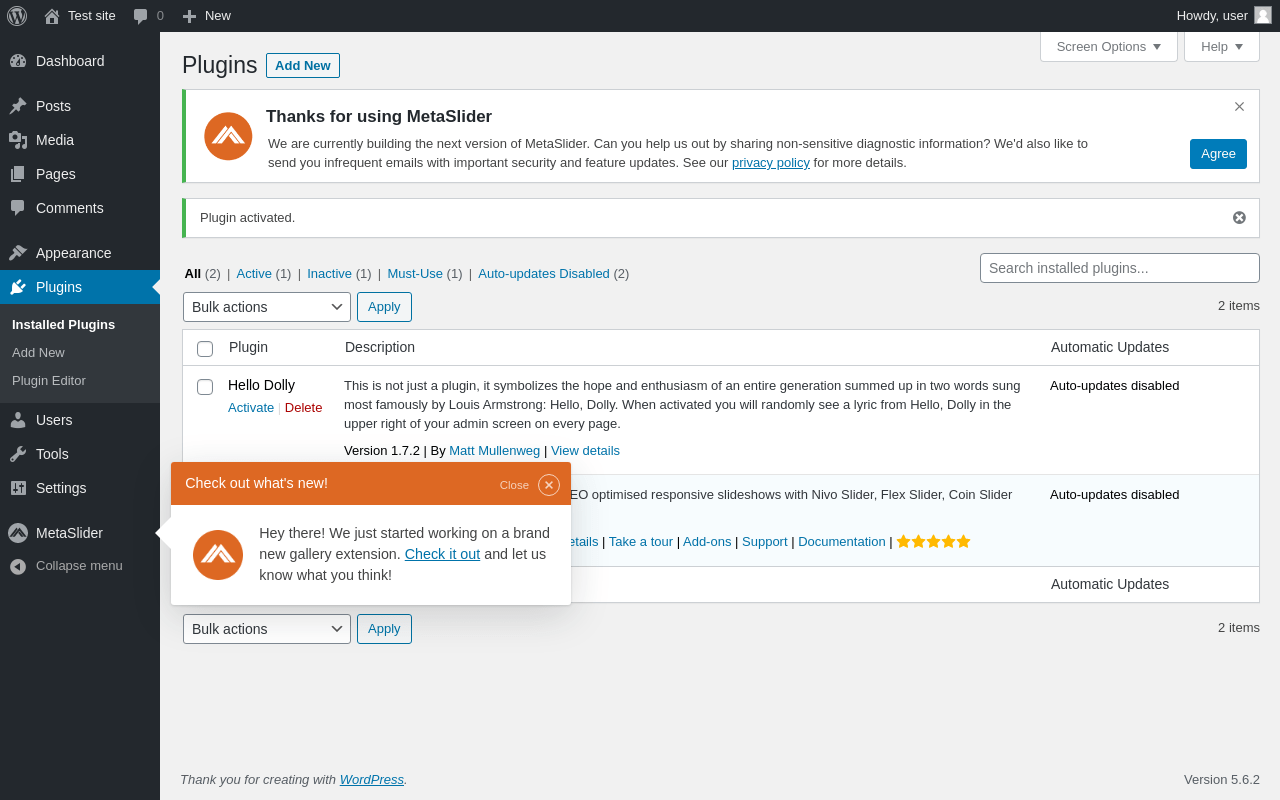1280x800 pixels.
Task: Go to Add New plugin submenu
Action: (x=38, y=353)
